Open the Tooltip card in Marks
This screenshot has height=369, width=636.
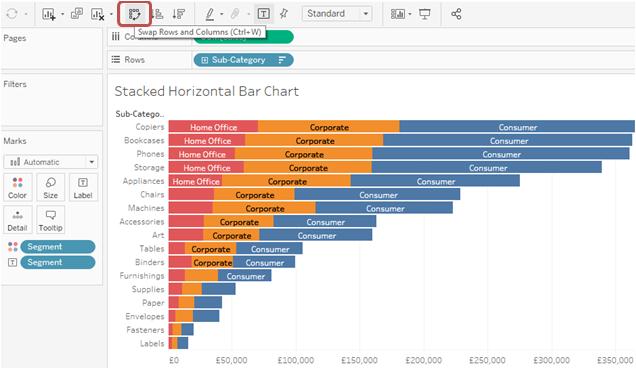[50, 220]
